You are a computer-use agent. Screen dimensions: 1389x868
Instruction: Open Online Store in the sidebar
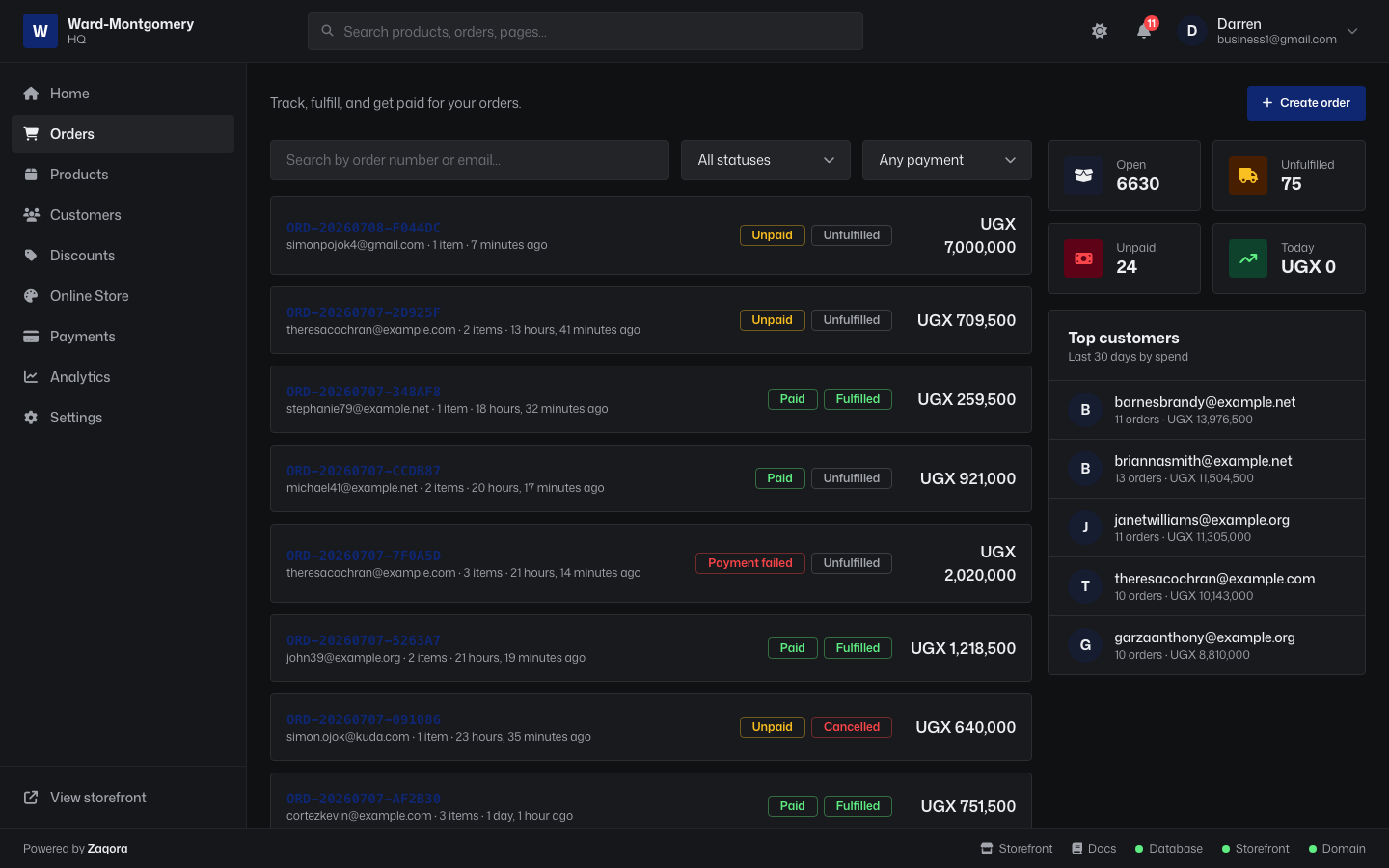[x=123, y=296]
